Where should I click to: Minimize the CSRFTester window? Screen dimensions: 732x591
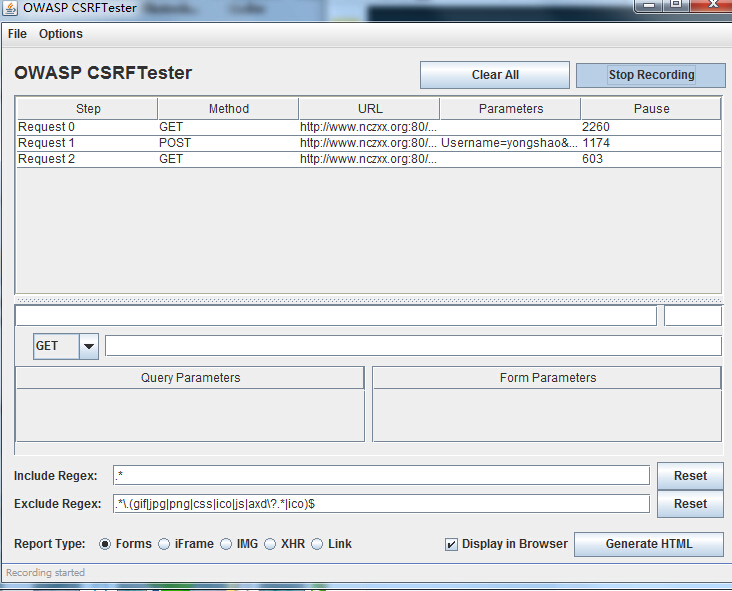[x=649, y=5]
